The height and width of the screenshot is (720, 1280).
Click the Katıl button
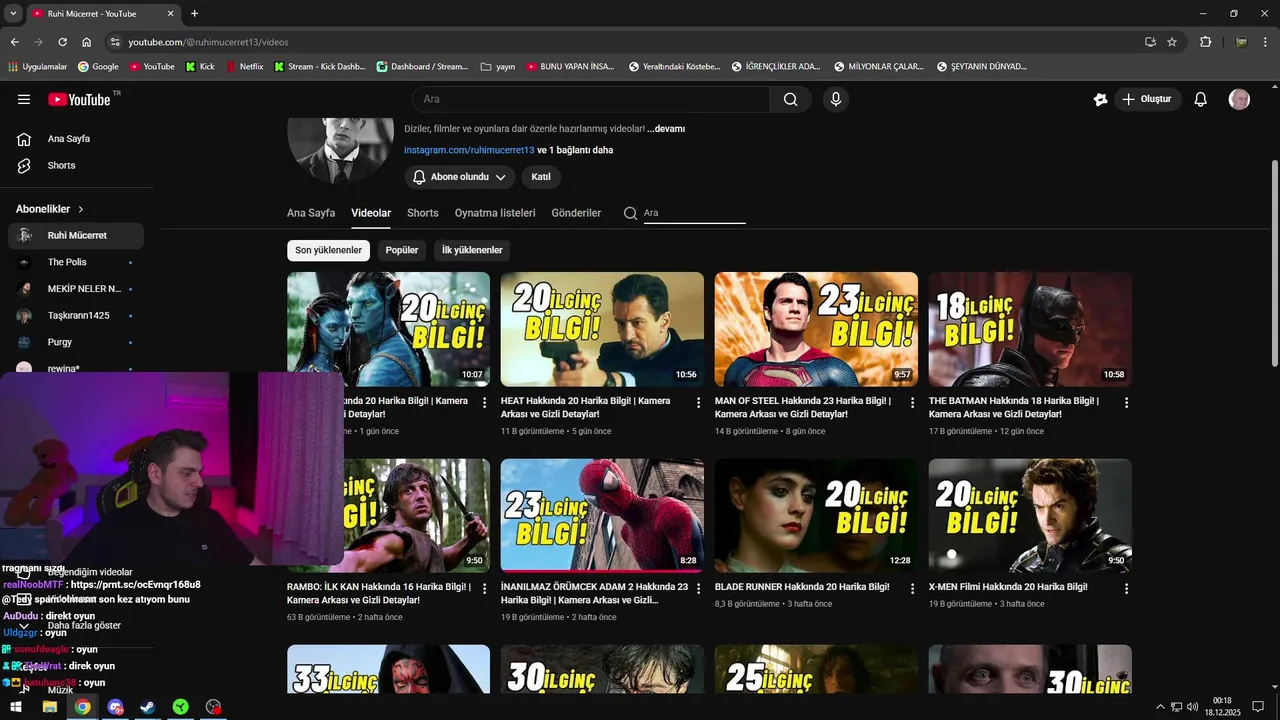(x=541, y=177)
